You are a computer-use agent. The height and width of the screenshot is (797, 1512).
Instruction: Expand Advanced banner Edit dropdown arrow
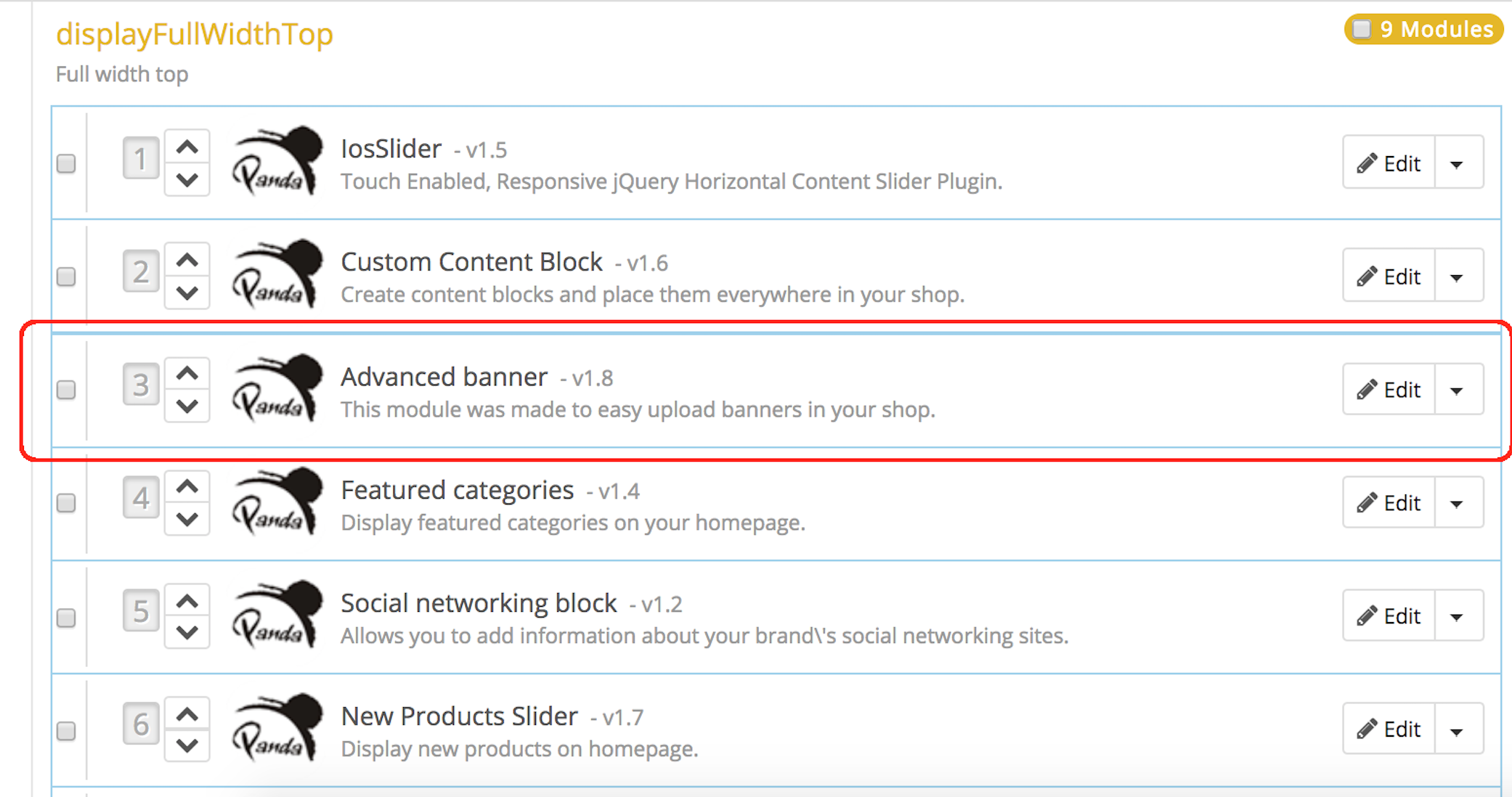coord(1457,391)
